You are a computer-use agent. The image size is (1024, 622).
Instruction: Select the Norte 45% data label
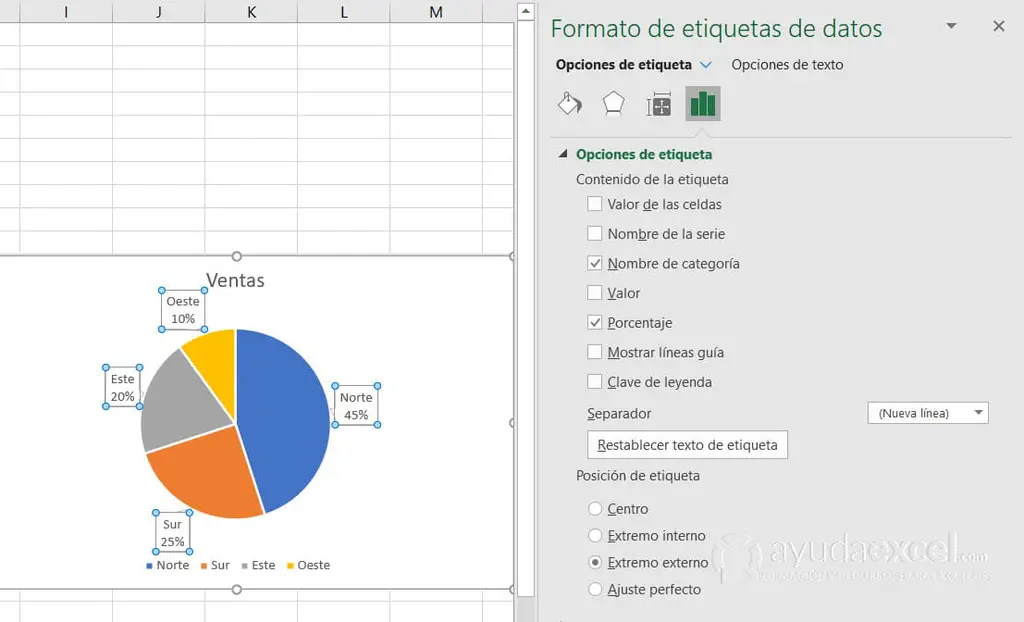click(x=356, y=403)
